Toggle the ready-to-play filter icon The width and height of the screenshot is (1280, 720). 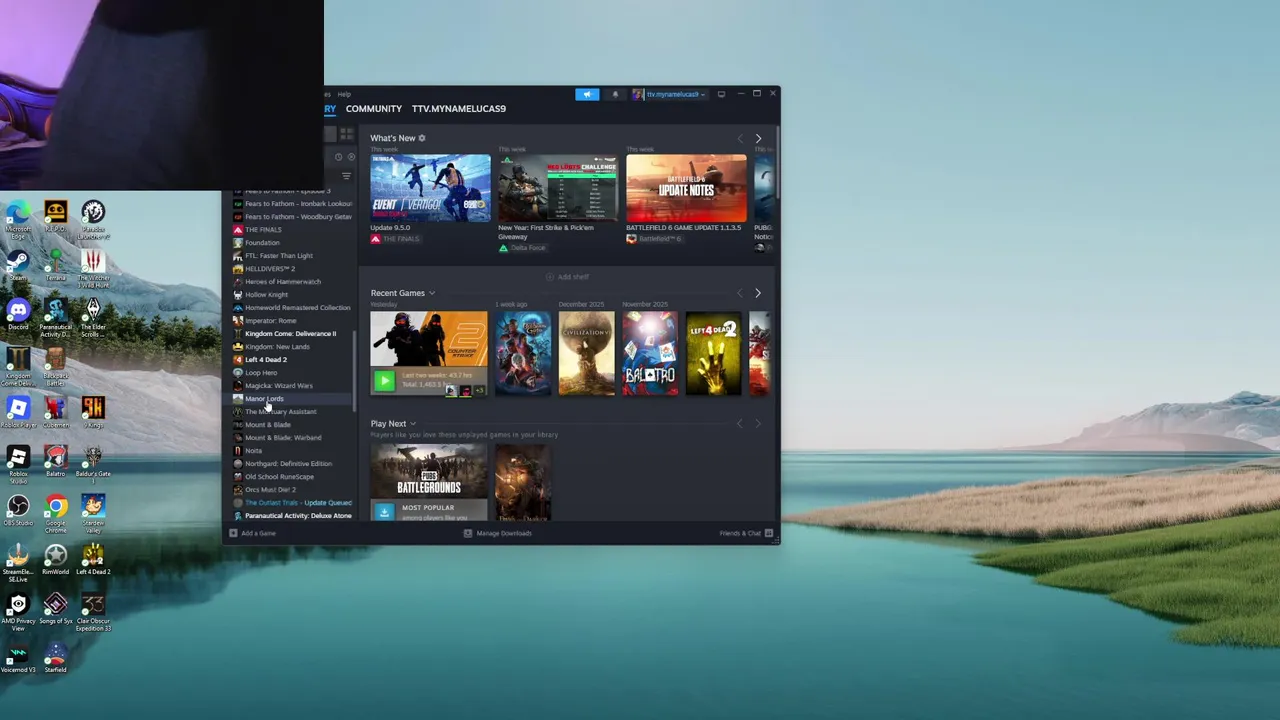pyautogui.click(x=351, y=157)
